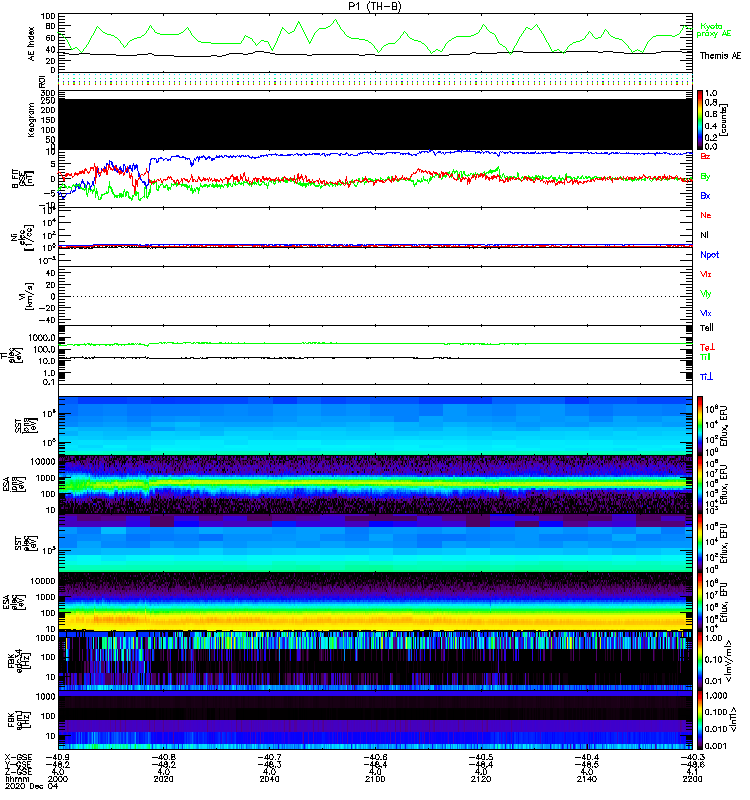Select the blue "Bx" legend label

[x=705, y=195]
